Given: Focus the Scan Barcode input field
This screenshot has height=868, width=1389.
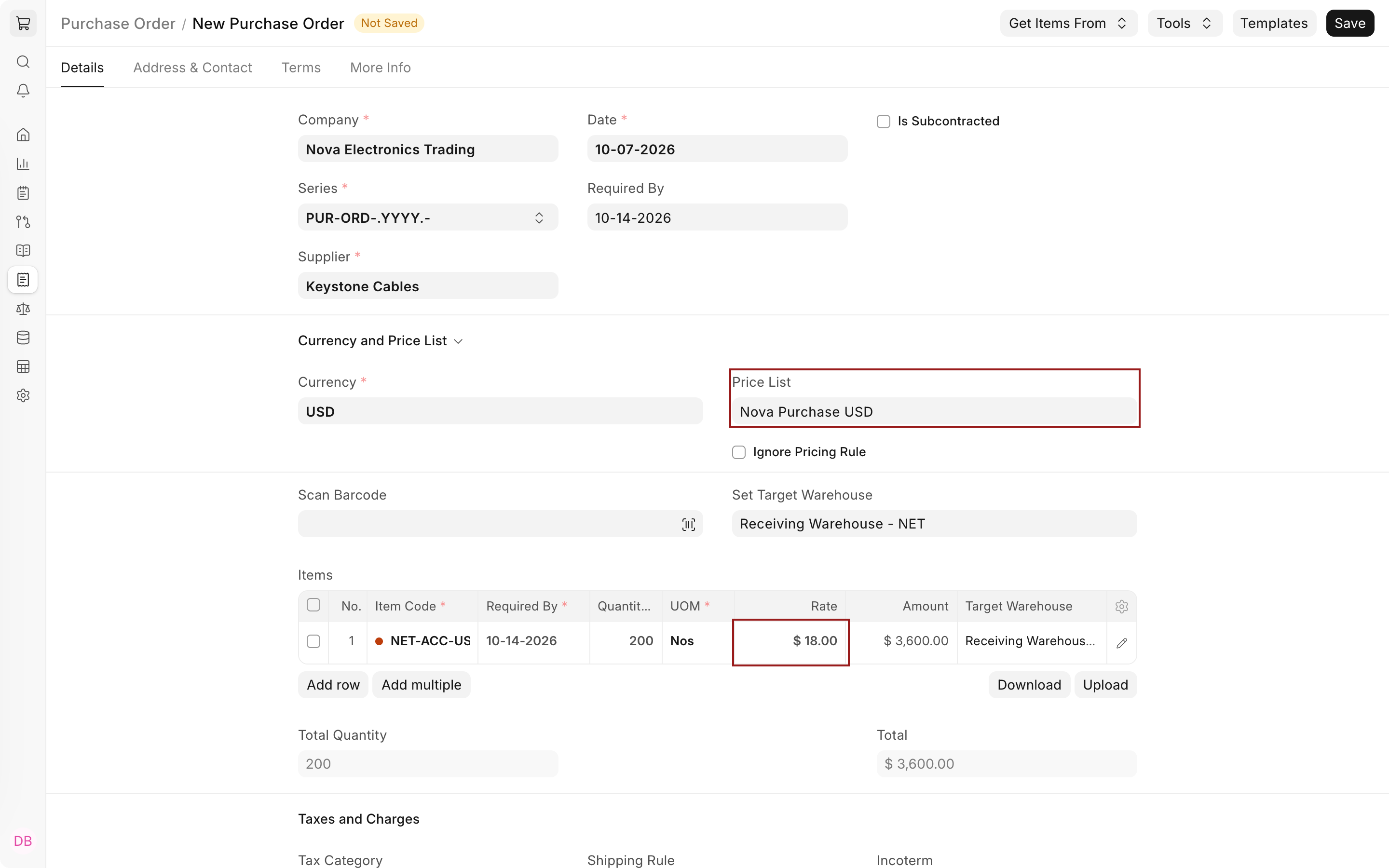Looking at the screenshot, I should coord(500,524).
